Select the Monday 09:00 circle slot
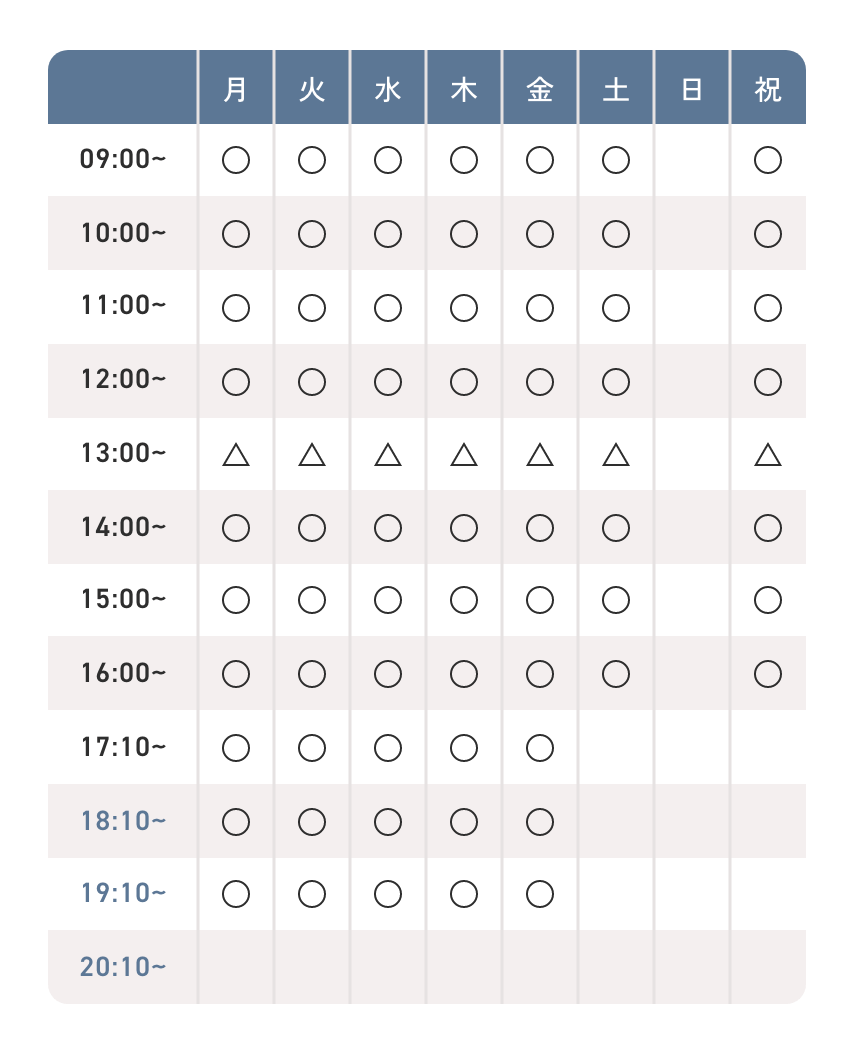Image resolution: width=852 pixels, height=1054 pixels. (x=236, y=160)
